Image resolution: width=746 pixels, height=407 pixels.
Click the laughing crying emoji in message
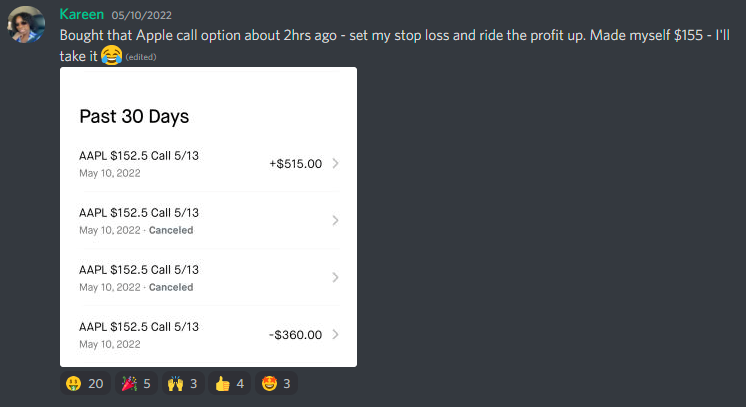[111, 56]
